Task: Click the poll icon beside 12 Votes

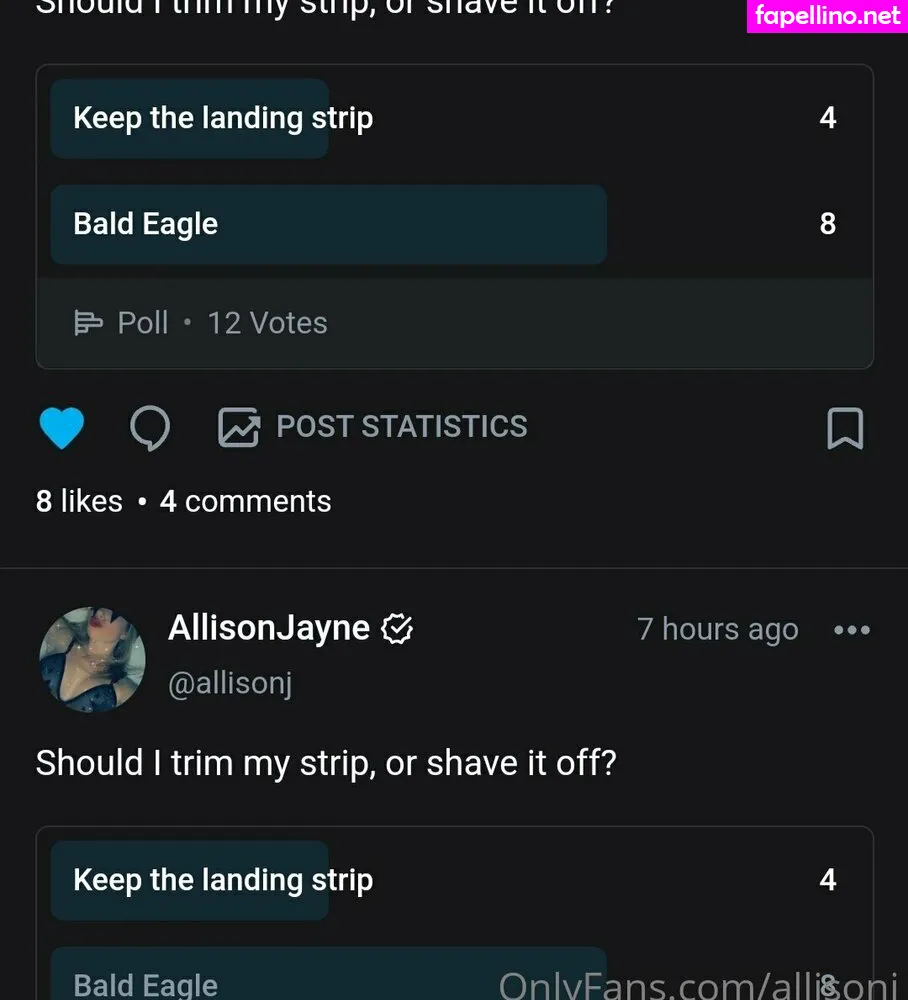Action: click(89, 323)
